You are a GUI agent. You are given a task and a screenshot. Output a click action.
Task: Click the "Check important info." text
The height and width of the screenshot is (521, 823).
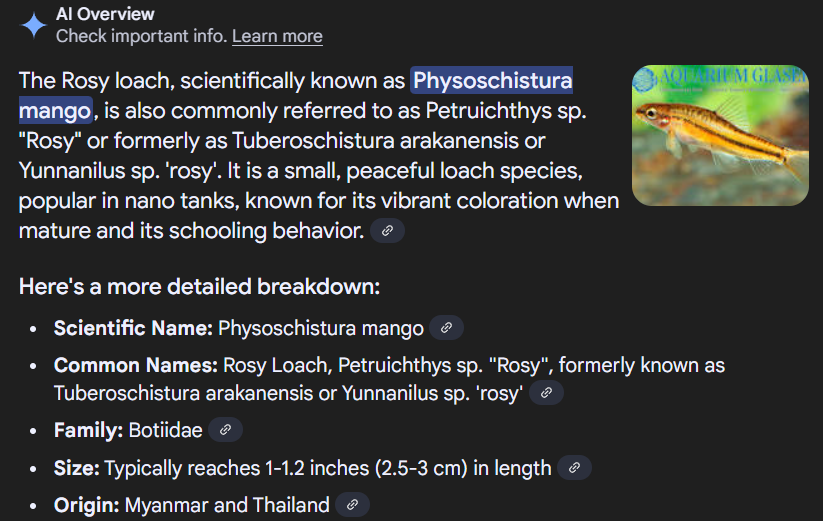pyautogui.click(x=141, y=36)
